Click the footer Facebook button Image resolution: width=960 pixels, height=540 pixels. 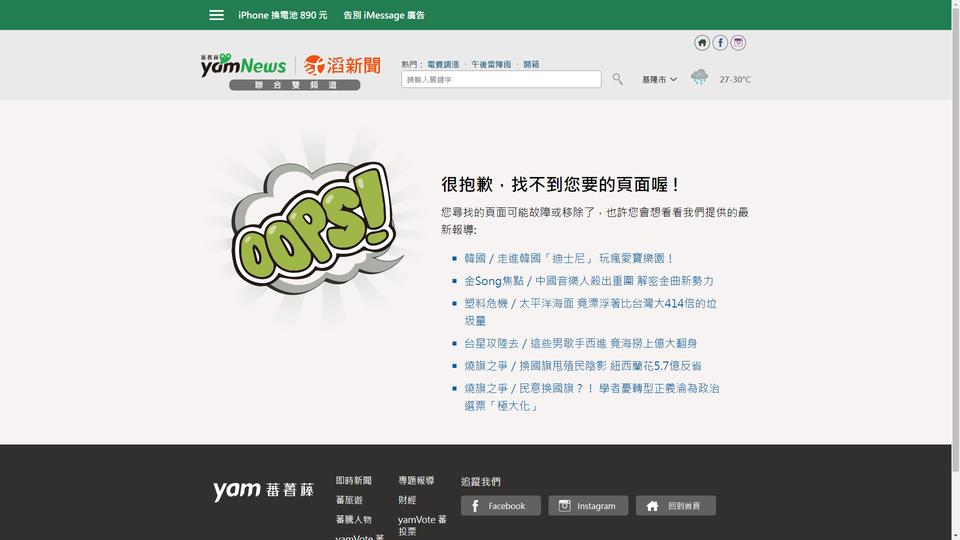pos(501,506)
